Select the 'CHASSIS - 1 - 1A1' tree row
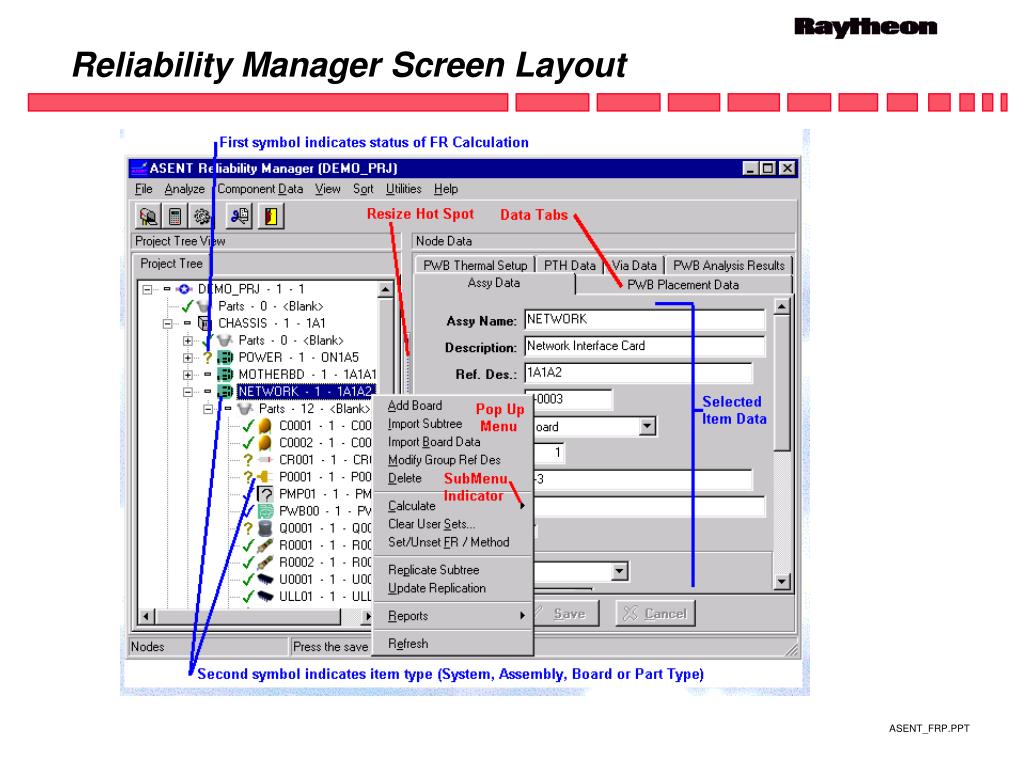The height and width of the screenshot is (768, 1024). tap(272, 323)
